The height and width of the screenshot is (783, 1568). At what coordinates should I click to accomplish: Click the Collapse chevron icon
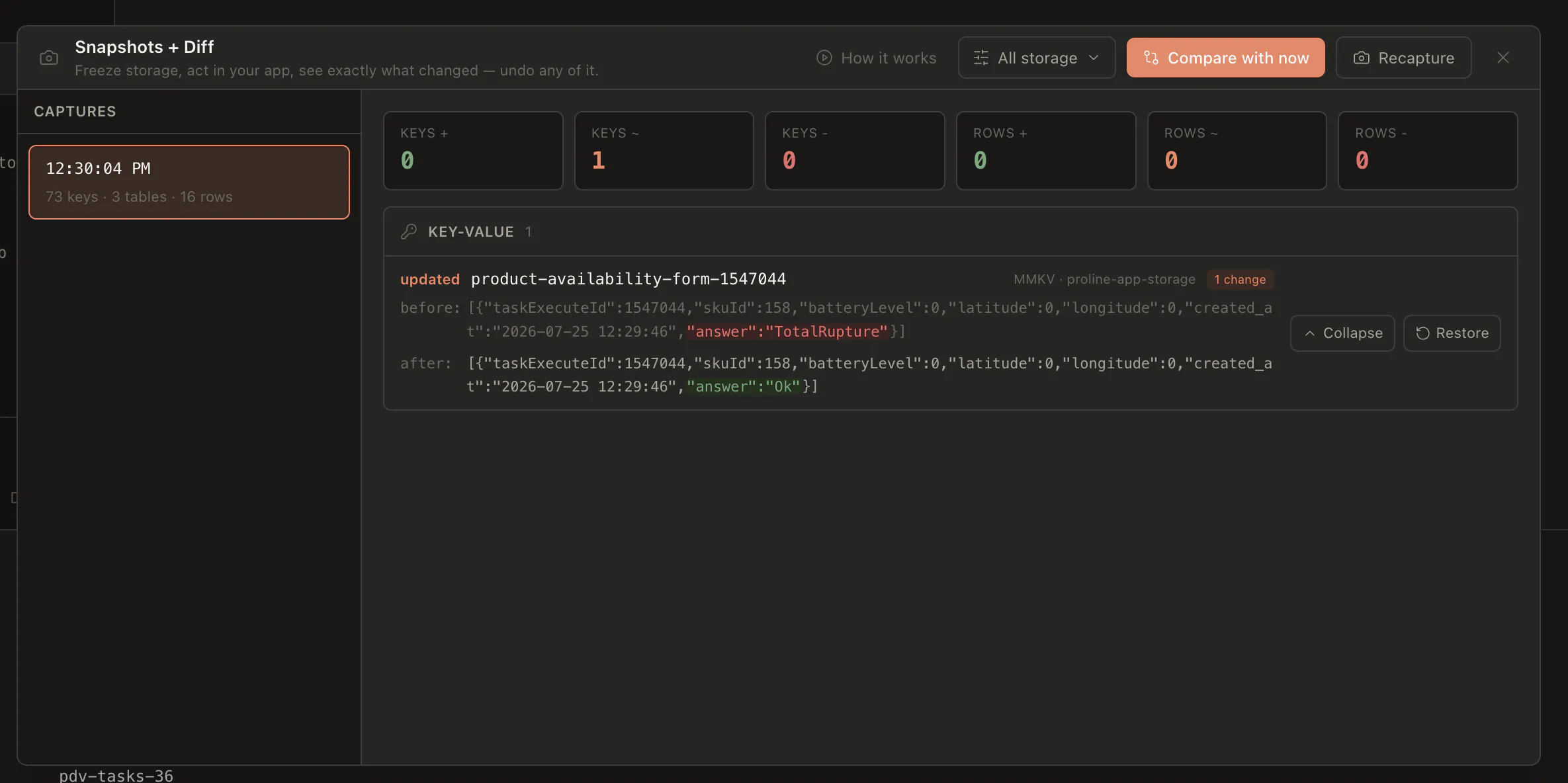point(1309,333)
